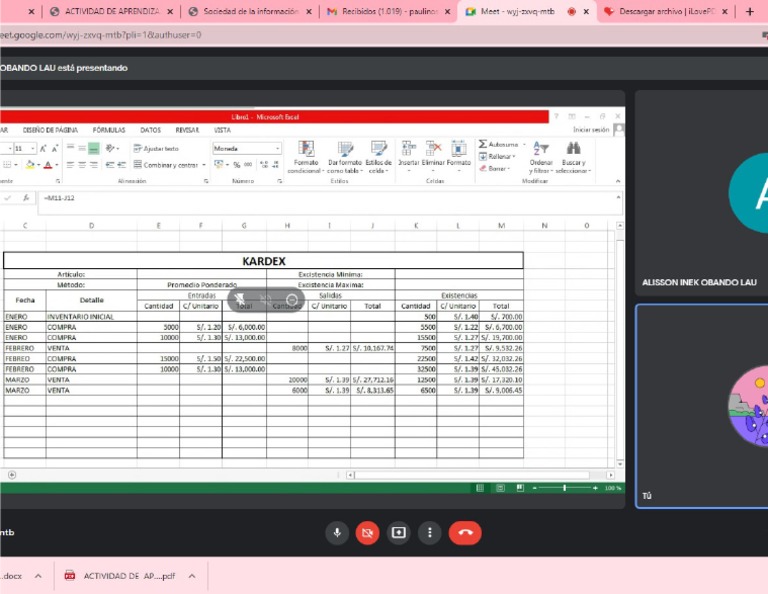Switch to Page Layout view in status bar
This screenshot has width=768, height=594.
[500, 488]
